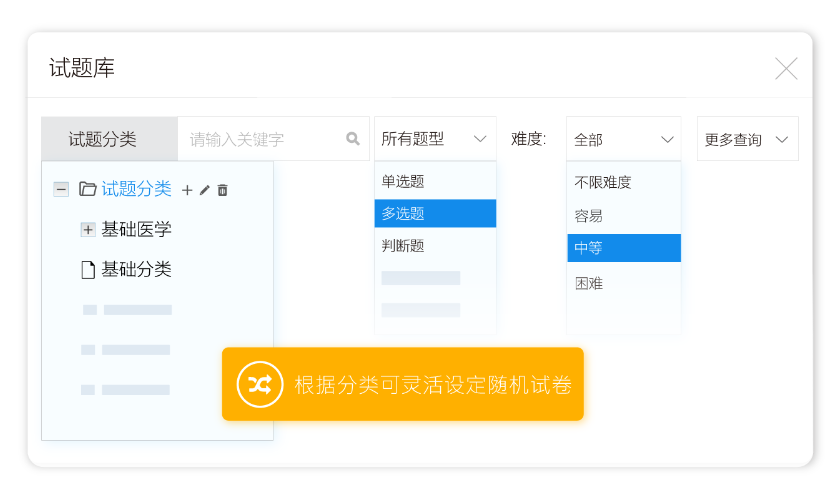Image resolution: width=830 pixels, height=484 pixels.
Task: Click the open folder icon of 试题分类
Action: pyautogui.click(x=87, y=189)
